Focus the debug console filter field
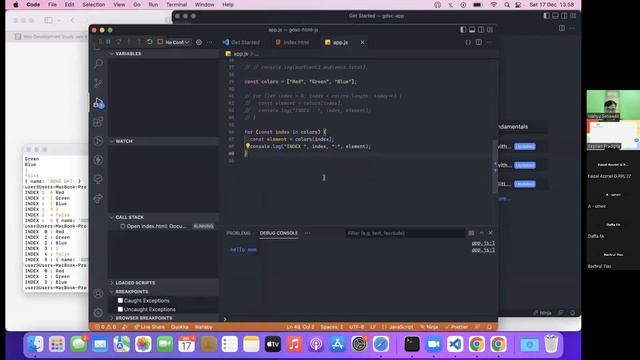The width and height of the screenshot is (640, 360). [405, 233]
